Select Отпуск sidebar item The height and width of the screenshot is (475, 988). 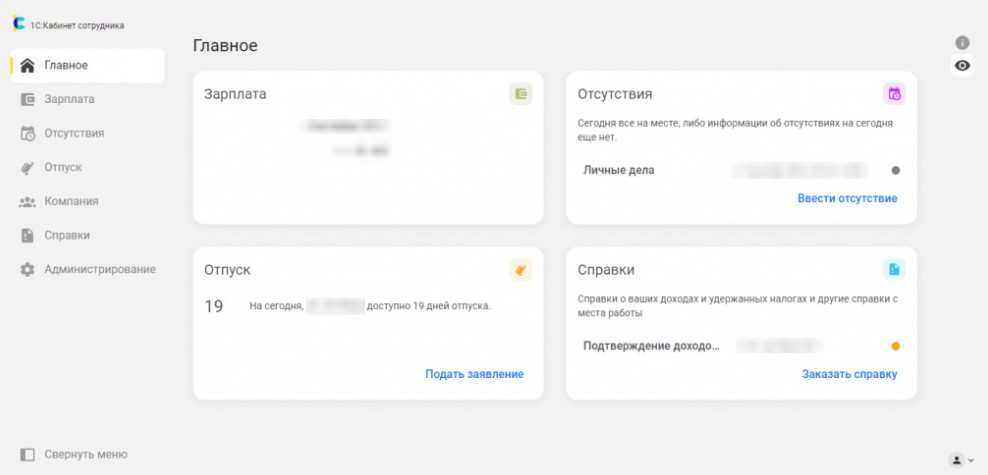click(62, 167)
